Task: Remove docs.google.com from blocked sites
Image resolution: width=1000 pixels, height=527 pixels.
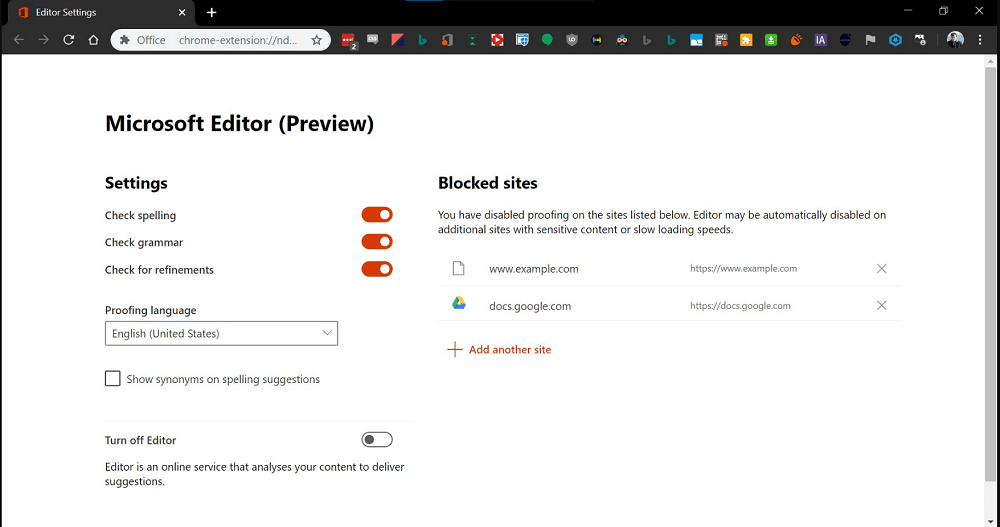Action: click(x=881, y=306)
